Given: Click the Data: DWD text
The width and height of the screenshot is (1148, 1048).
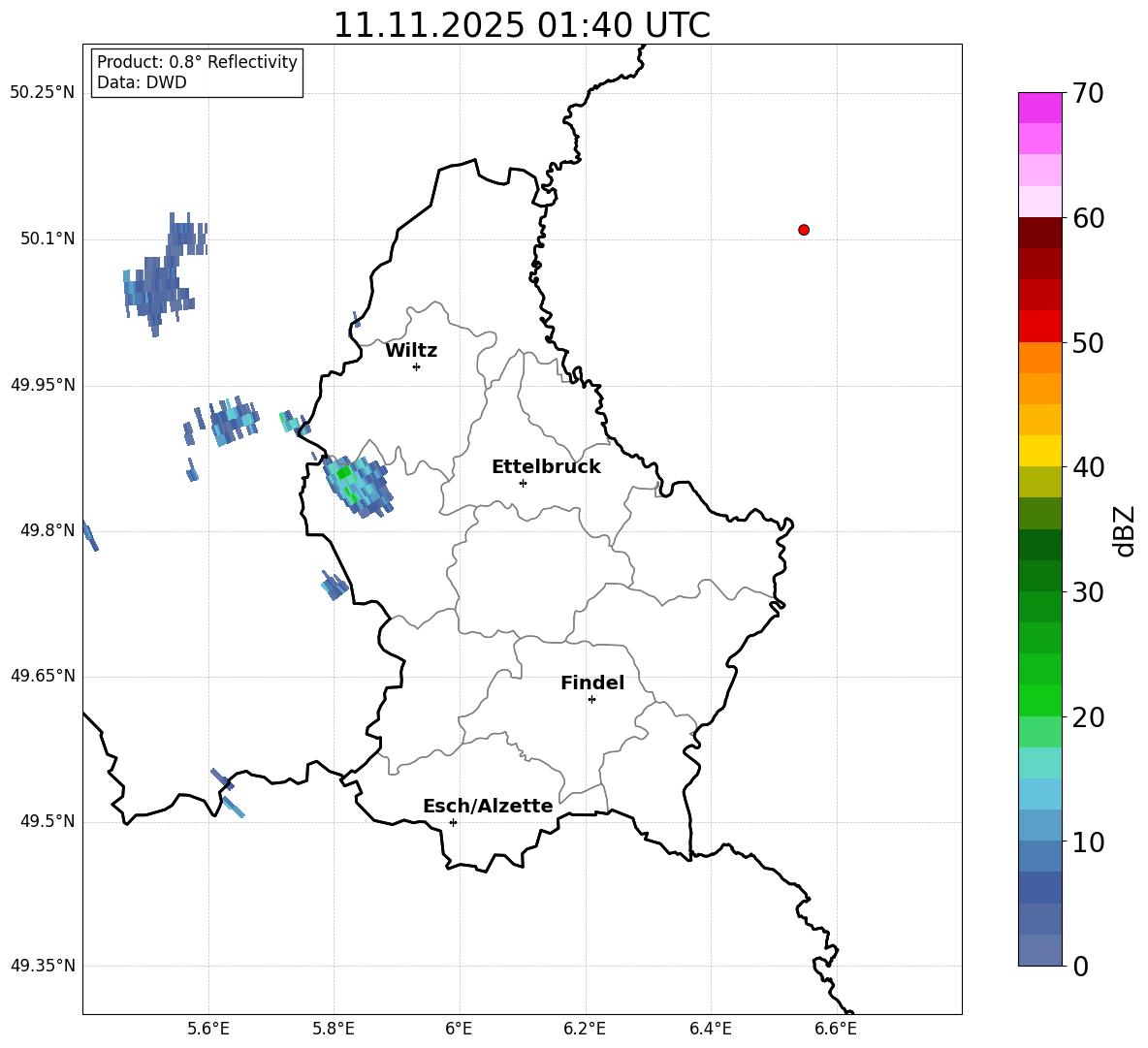Looking at the screenshot, I should pyautogui.click(x=142, y=82).
